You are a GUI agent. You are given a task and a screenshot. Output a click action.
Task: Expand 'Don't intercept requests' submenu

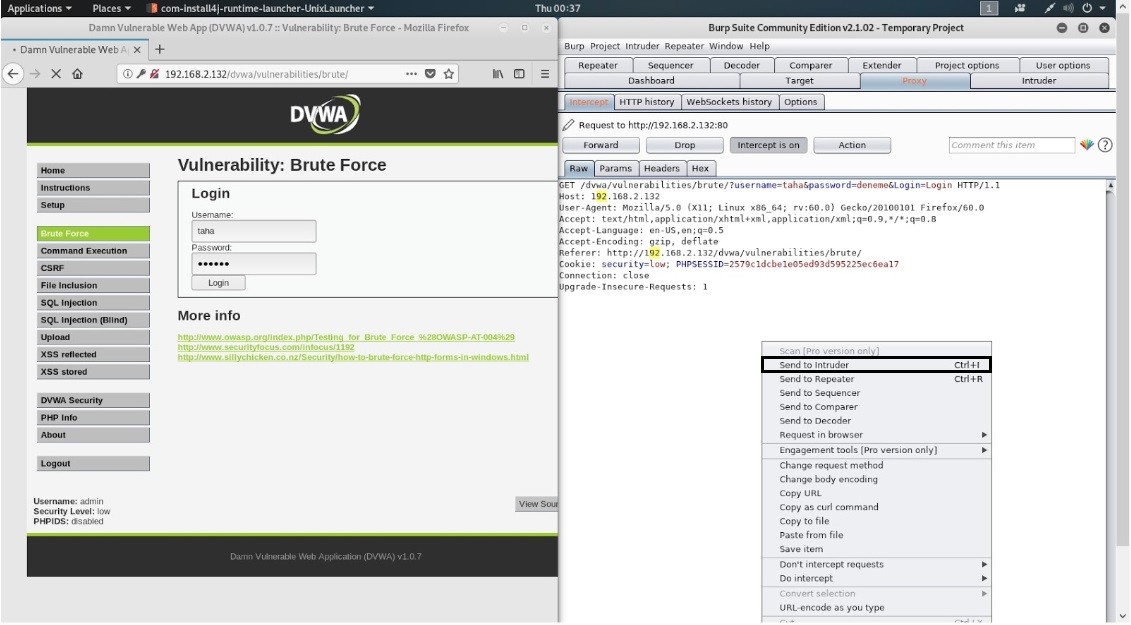pos(875,564)
